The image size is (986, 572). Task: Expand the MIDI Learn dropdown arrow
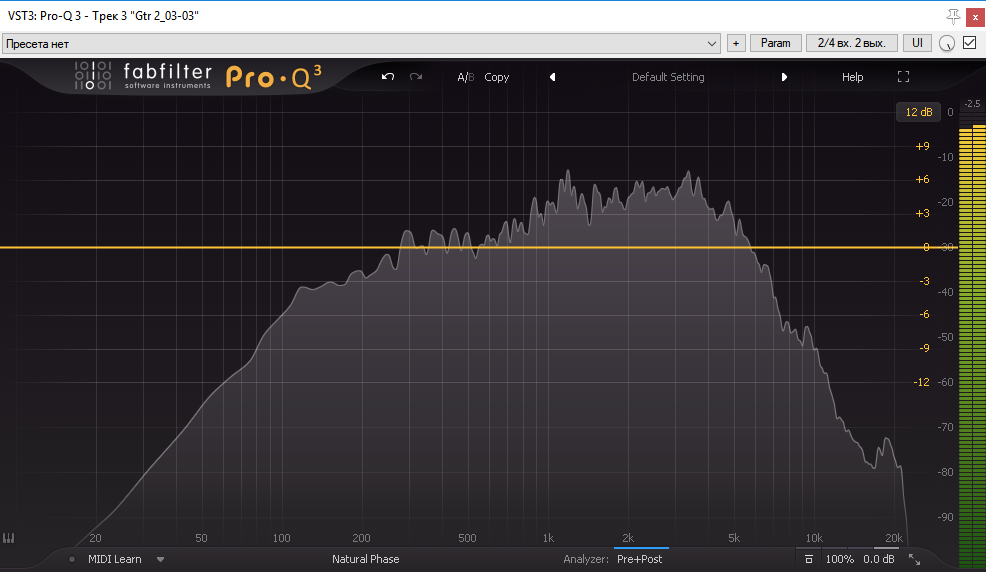160,559
